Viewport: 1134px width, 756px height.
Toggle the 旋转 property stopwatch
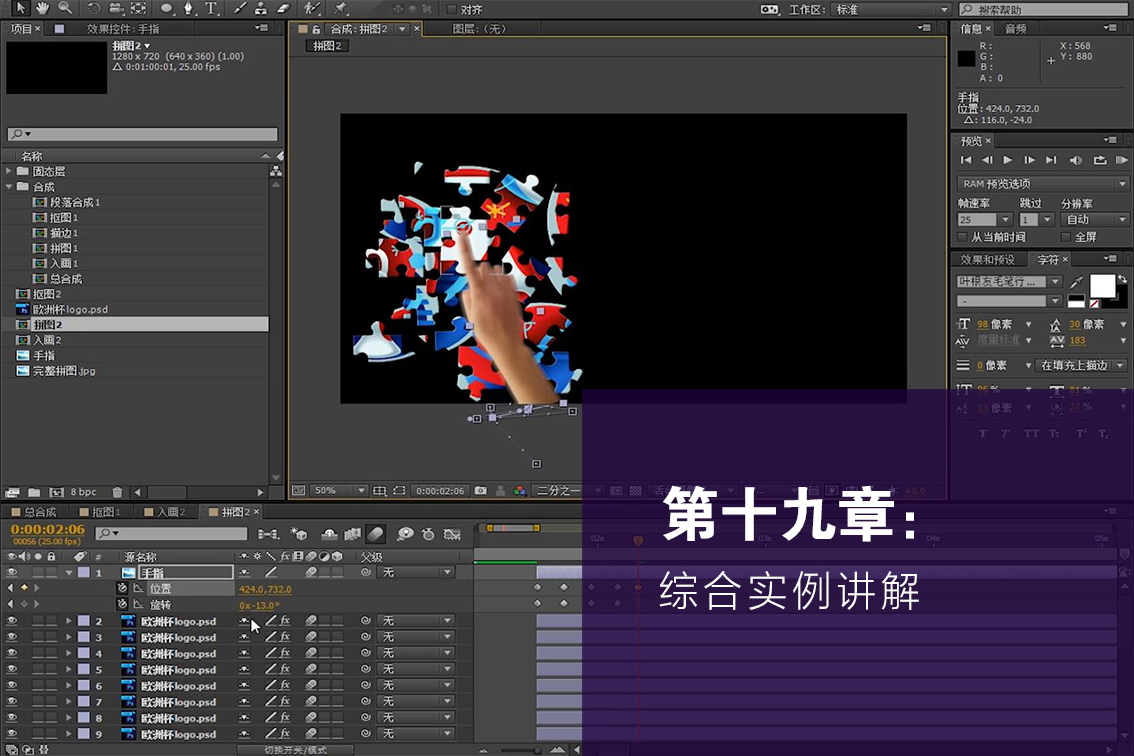point(122,604)
